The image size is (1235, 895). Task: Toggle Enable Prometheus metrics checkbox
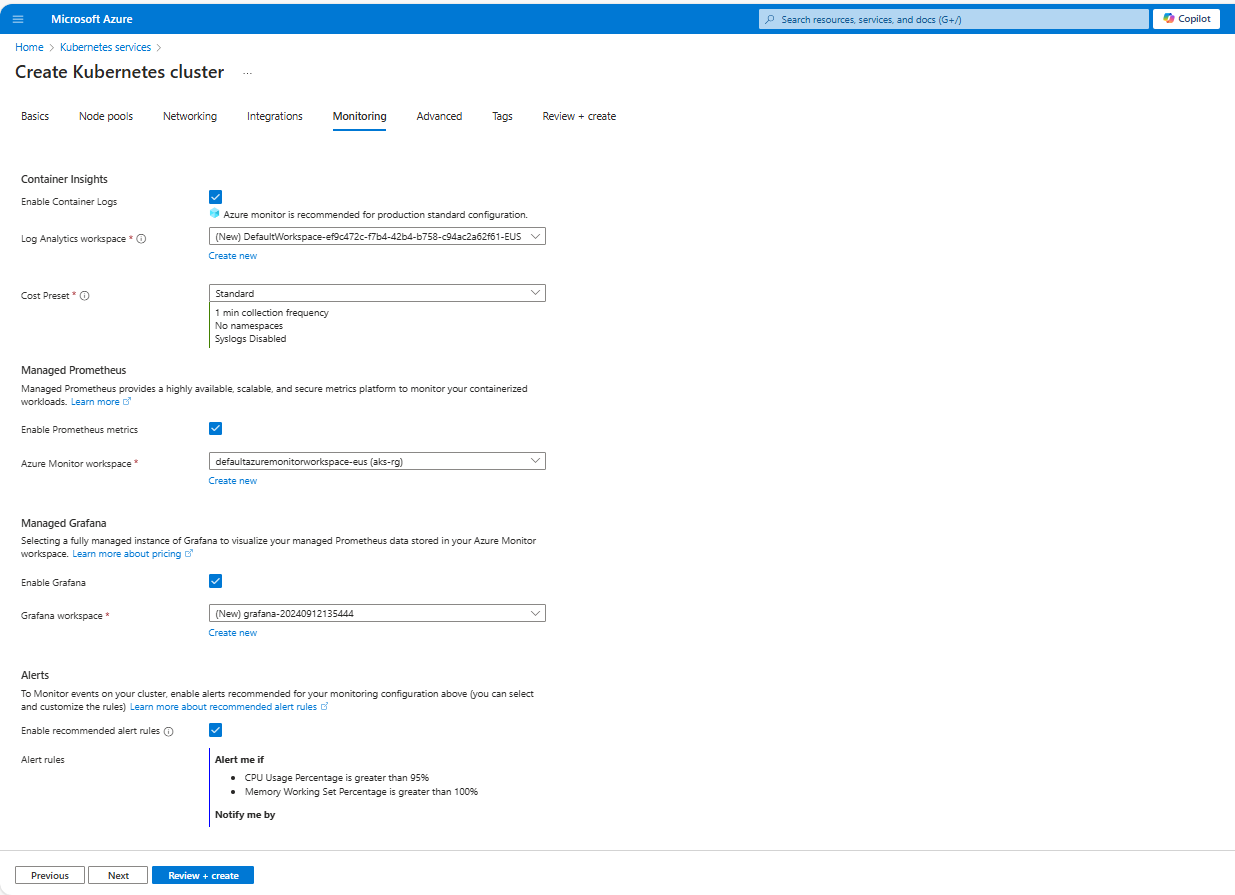tap(215, 428)
